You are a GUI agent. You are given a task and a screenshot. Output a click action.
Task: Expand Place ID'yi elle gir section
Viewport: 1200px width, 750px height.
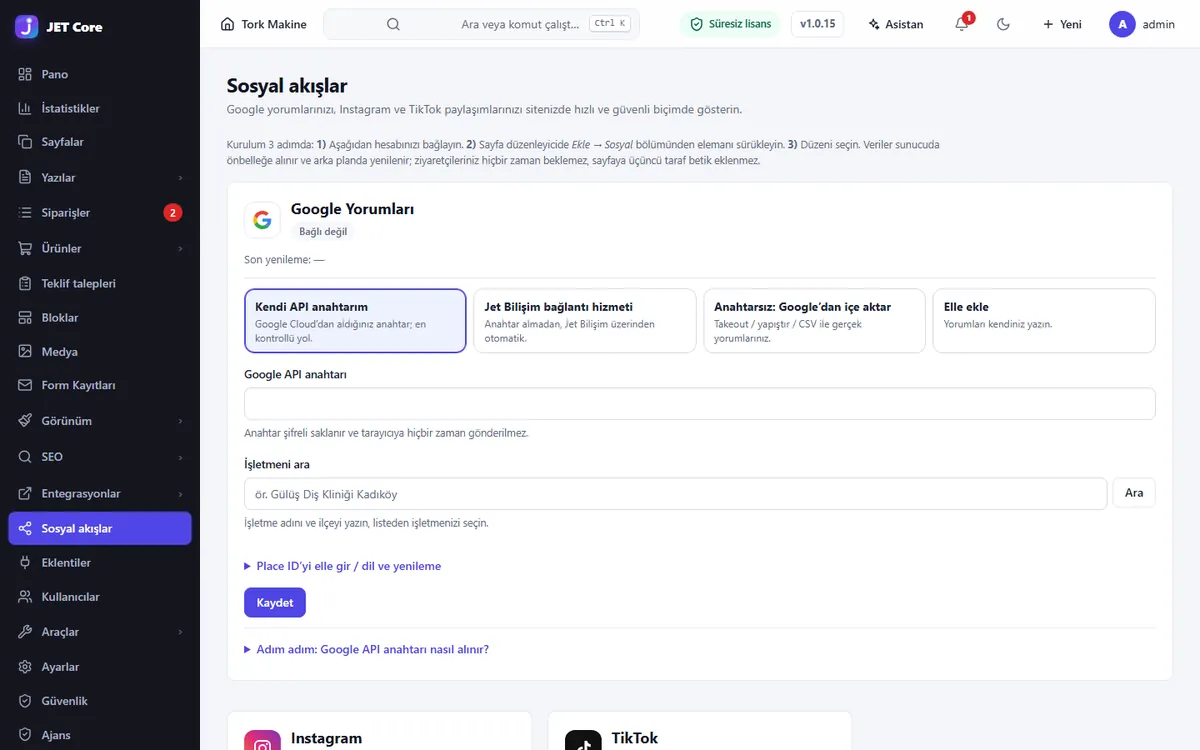coord(343,566)
